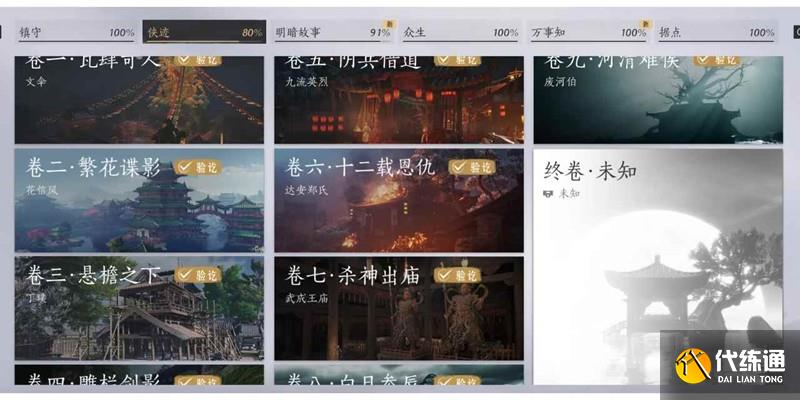Select the 侠迹 tab
Screen dimensions: 800x400
pos(204,32)
